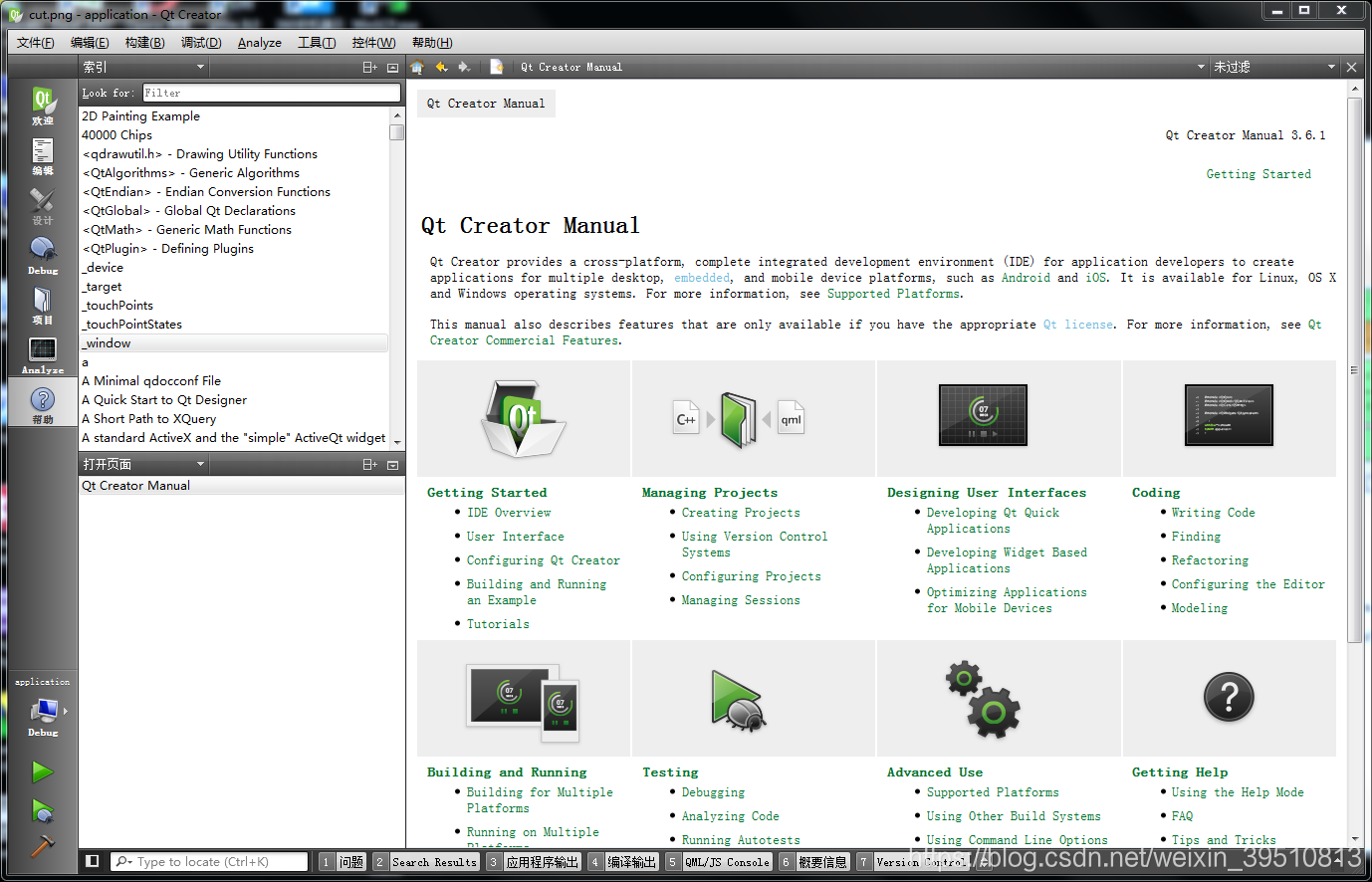Switch to the Edit (编辑) mode
The height and width of the screenshot is (882, 1372).
point(43,155)
